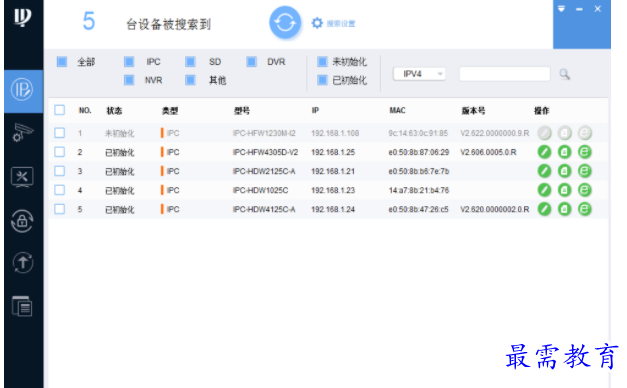Open web browser icon for 192.168.1.24
The height and width of the screenshot is (388, 627).
tap(585, 209)
